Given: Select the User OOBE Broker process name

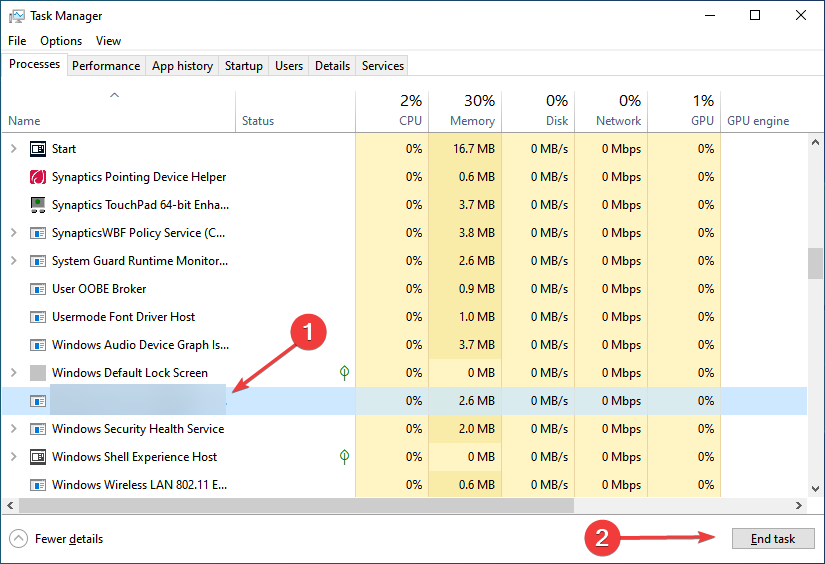Looking at the screenshot, I should pyautogui.click(x=99, y=289).
